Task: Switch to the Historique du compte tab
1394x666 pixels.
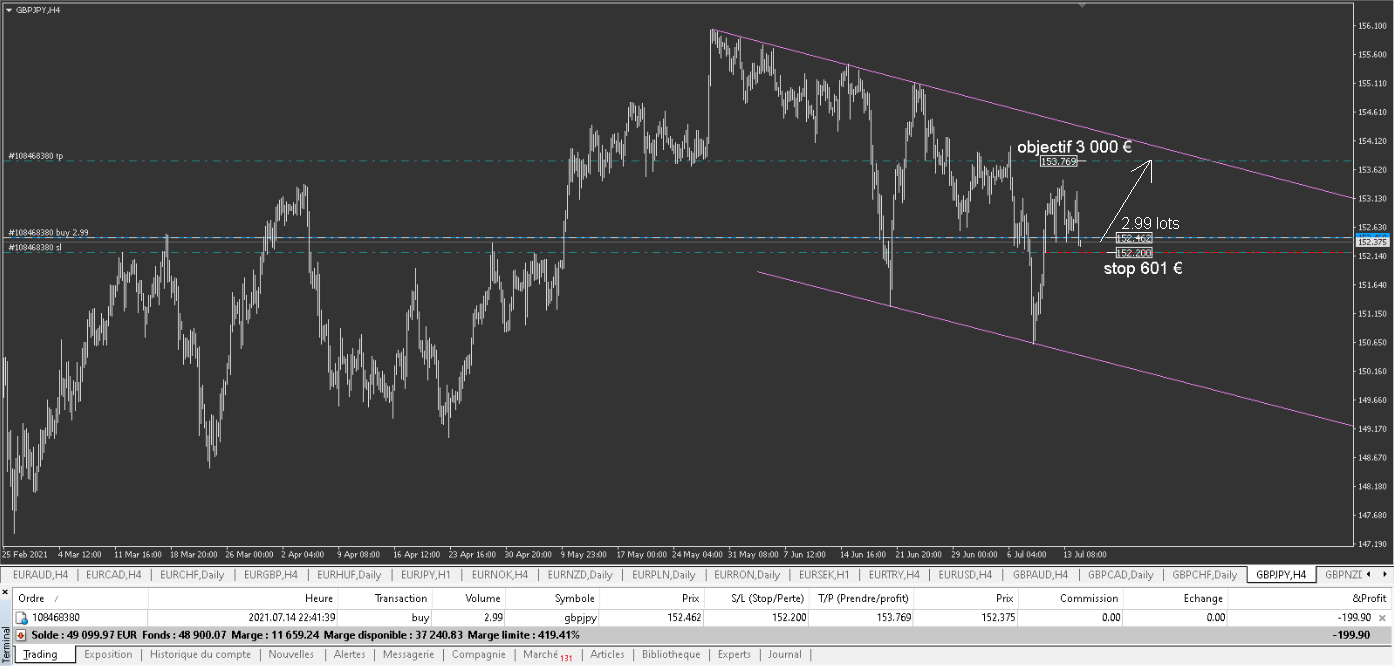Action: pyautogui.click(x=200, y=655)
